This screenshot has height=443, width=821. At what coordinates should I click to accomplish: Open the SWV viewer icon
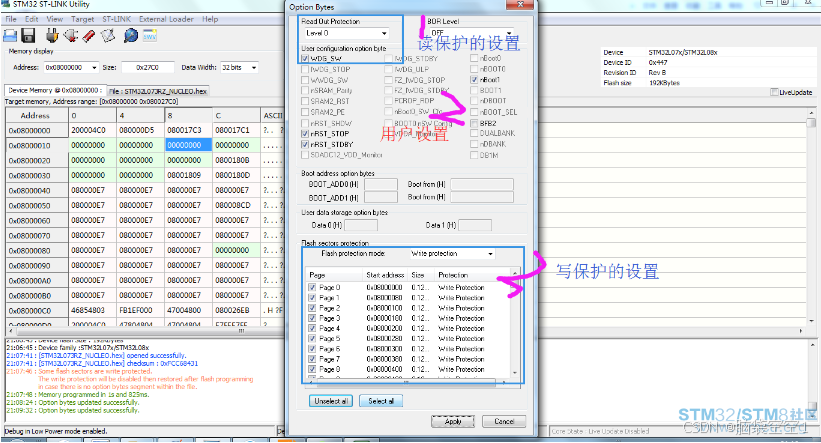150,36
